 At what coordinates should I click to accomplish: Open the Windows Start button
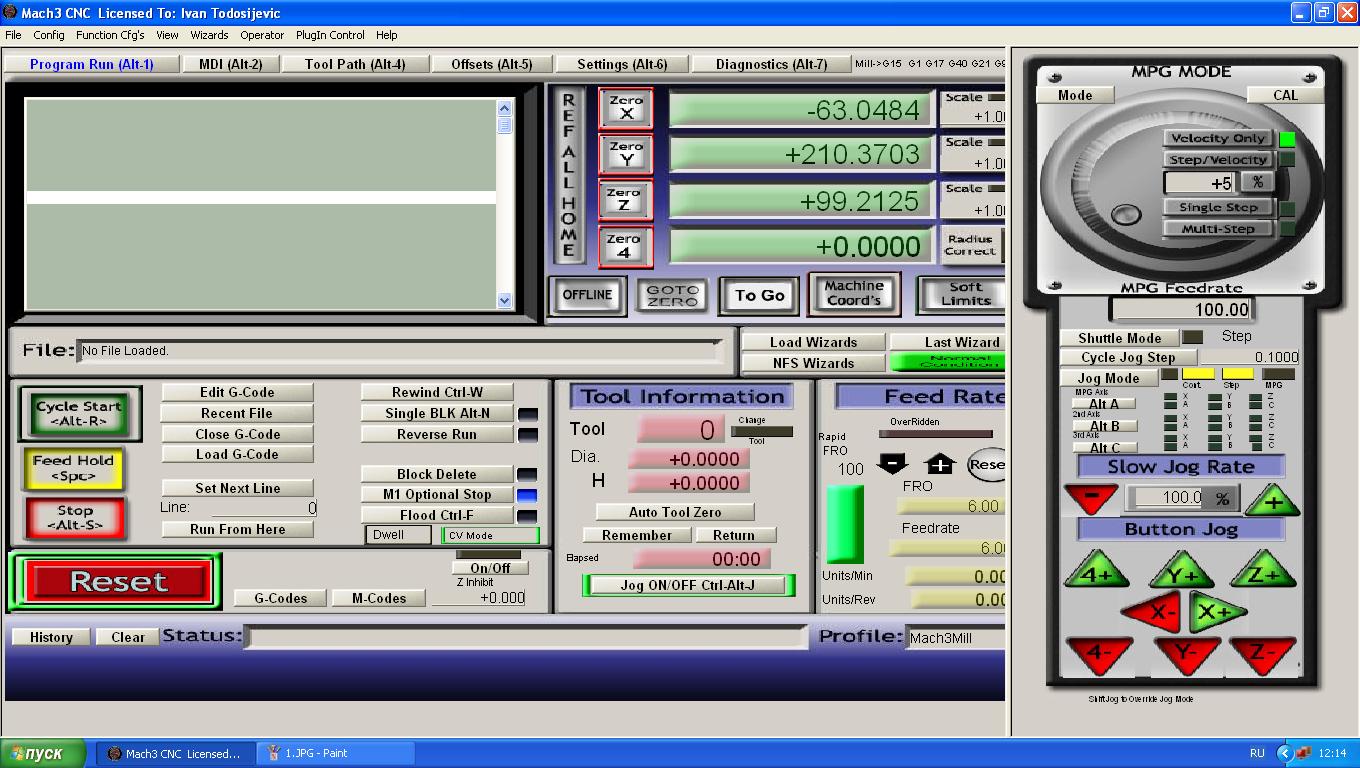pyautogui.click(x=45, y=753)
